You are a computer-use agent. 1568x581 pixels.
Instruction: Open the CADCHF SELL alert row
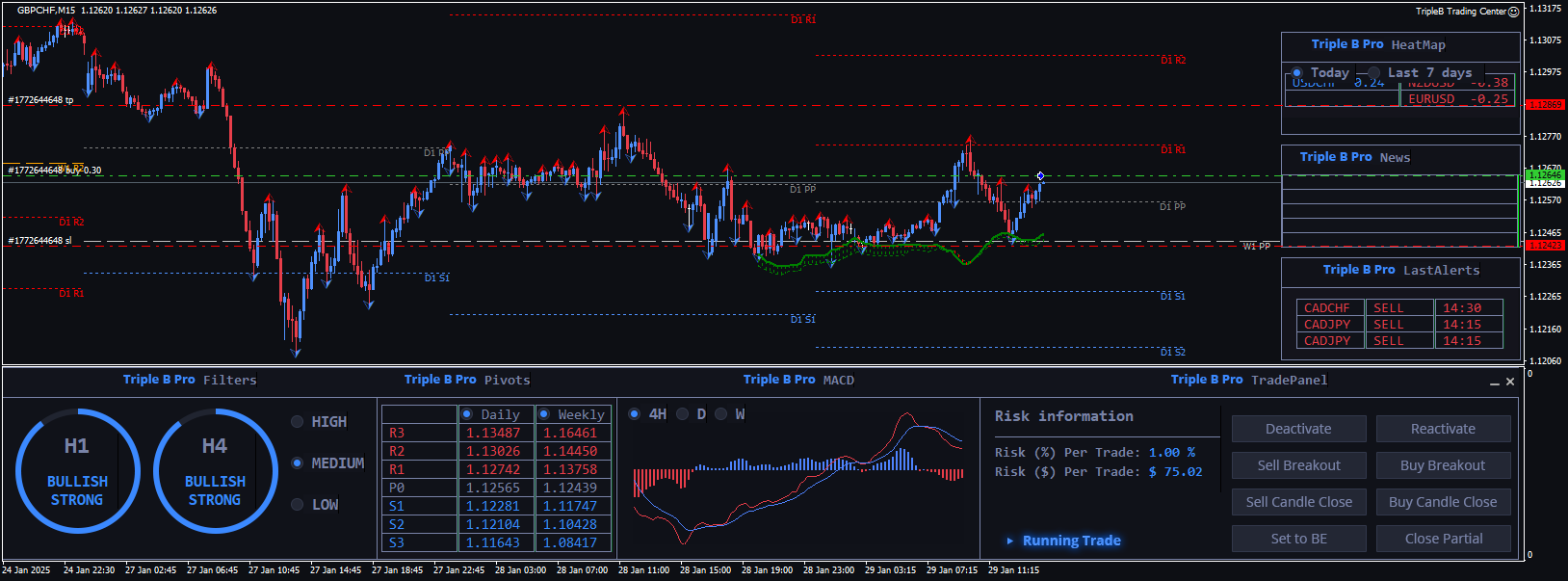click(x=1327, y=308)
